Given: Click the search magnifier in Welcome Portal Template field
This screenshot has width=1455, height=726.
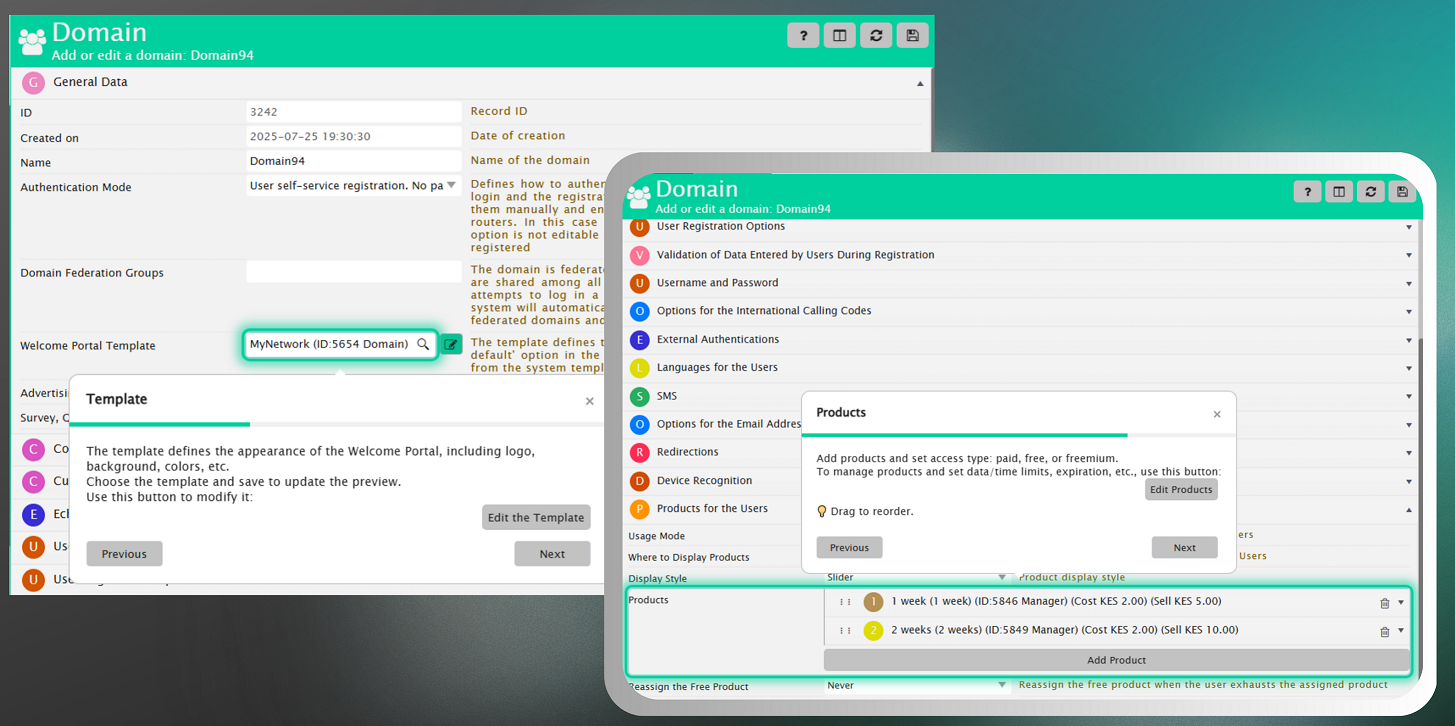Looking at the screenshot, I should [423, 344].
